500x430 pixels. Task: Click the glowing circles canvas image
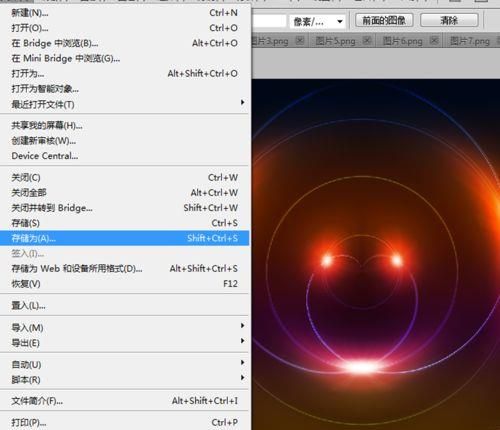point(376,254)
